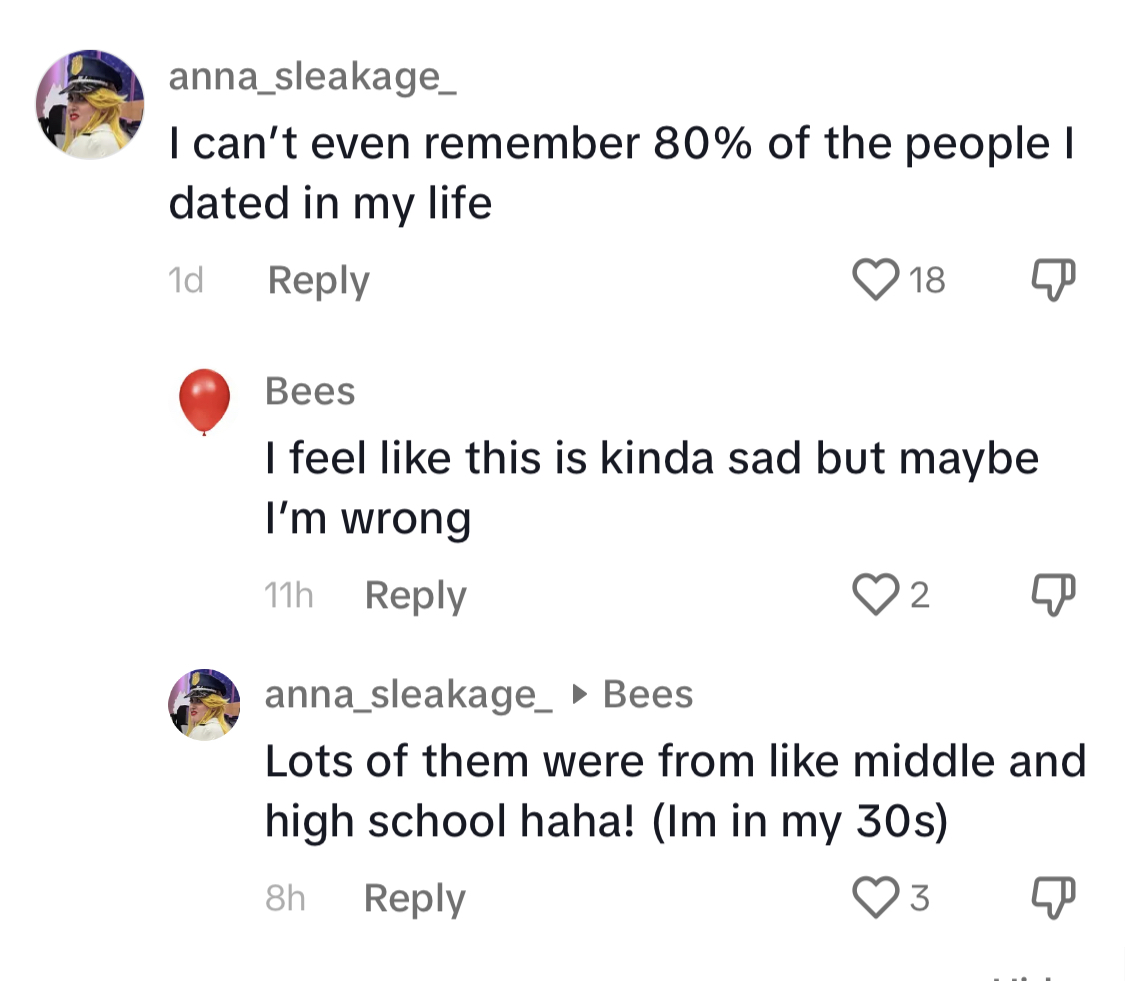This screenshot has height=981, width=1125.
Task: Open anna_sleakage_ username in the reply to Bees
Action: 408,695
